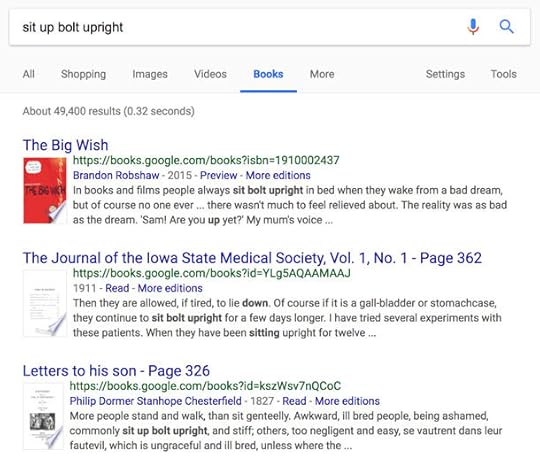Viewport: 540px width, 462px height.
Task: Open The Big Wish red book cover thumbnail
Action: click(45, 190)
